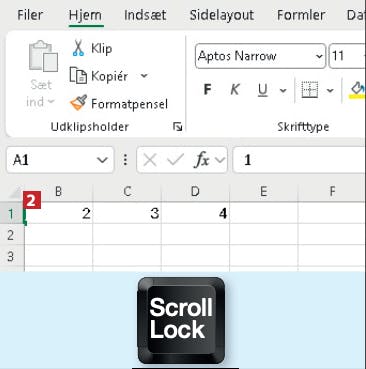The image size is (366, 369).
Task: Expand the Kopiér options arrow
Action: pos(144,76)
